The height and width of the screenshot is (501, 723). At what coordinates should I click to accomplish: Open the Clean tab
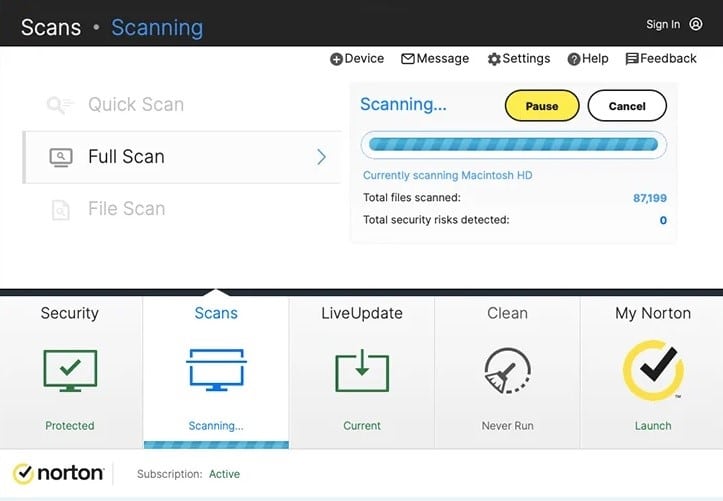507,372
